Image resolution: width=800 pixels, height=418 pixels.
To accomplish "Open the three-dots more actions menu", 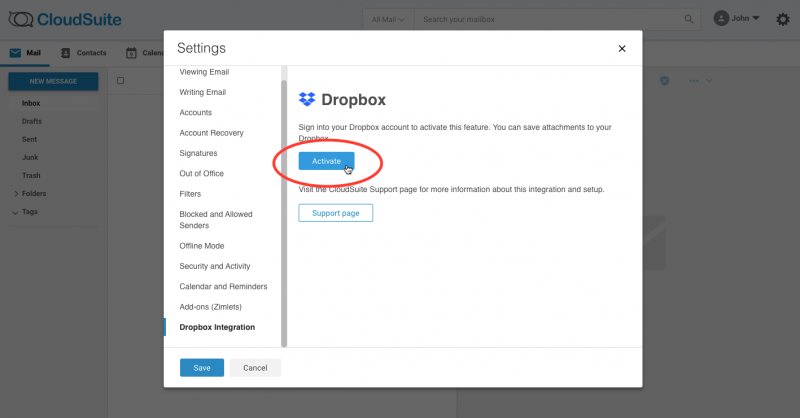I will click(693, 81).
